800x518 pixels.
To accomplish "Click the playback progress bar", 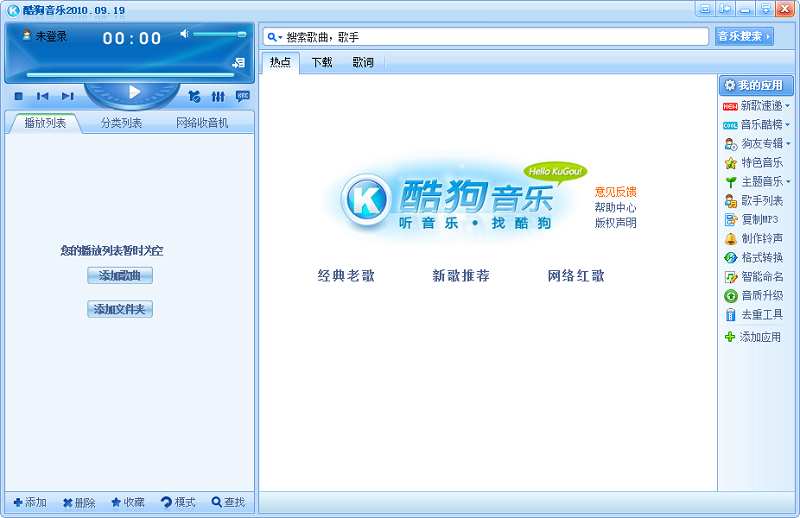I will (x=130, y=75).
